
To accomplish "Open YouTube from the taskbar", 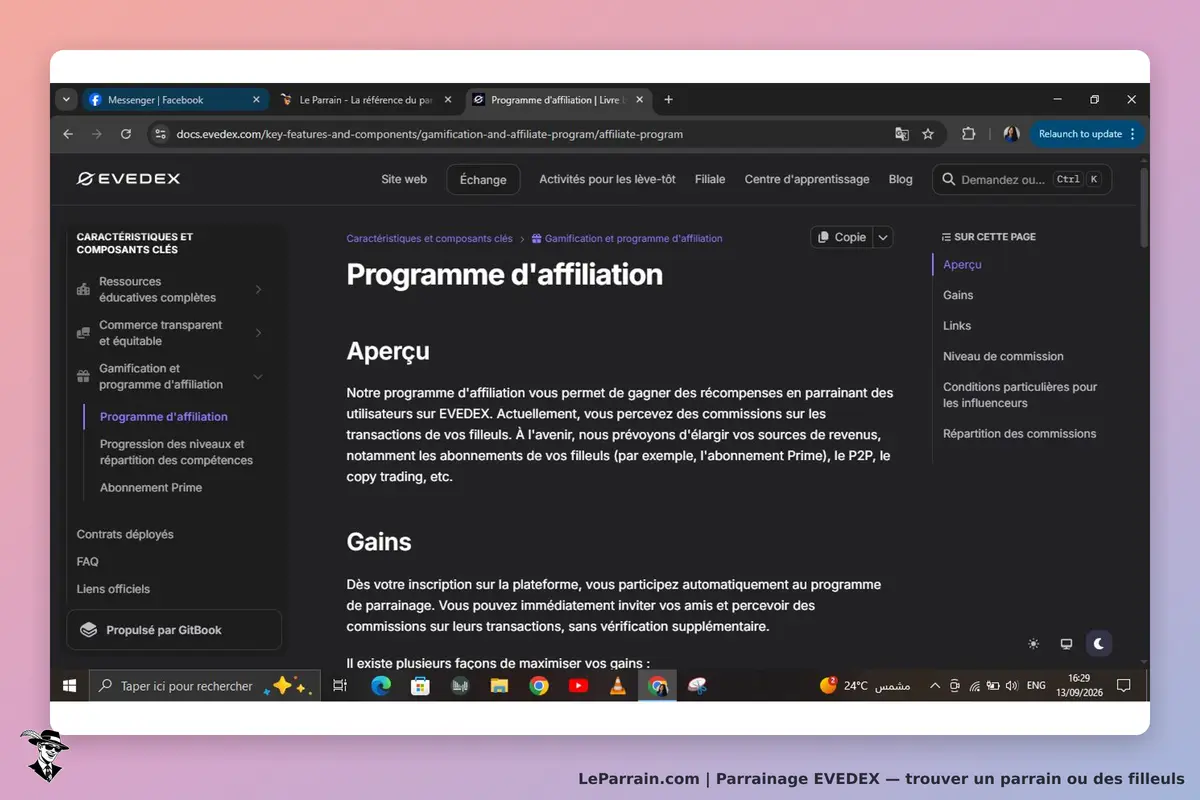I will (578, 686).
